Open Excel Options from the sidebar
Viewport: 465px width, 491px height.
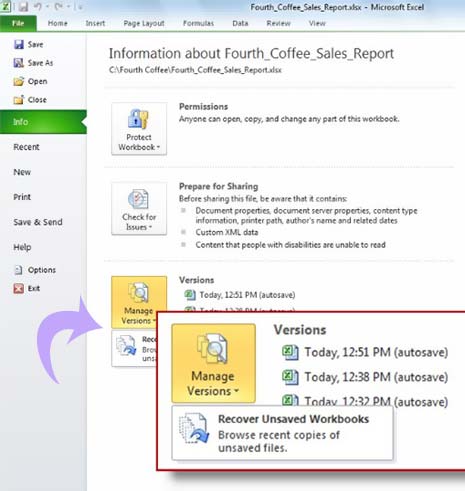point(35,270)
